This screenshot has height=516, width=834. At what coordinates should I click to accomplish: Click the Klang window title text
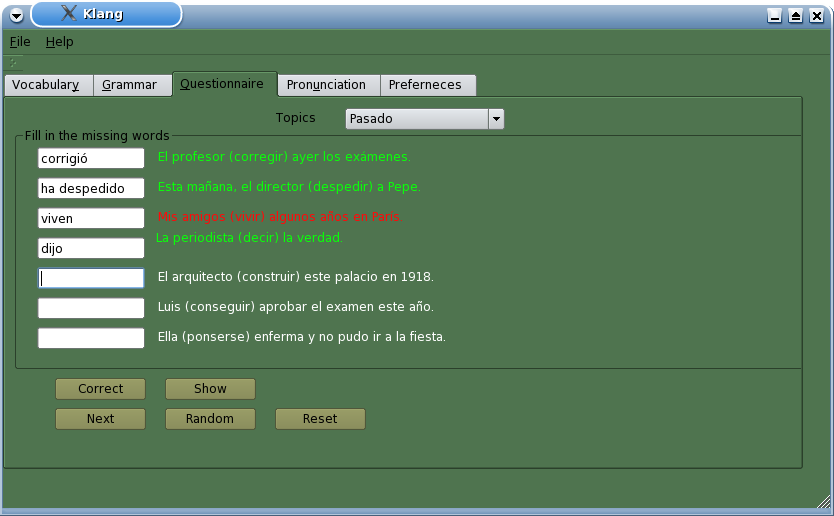tap(103, 14)
